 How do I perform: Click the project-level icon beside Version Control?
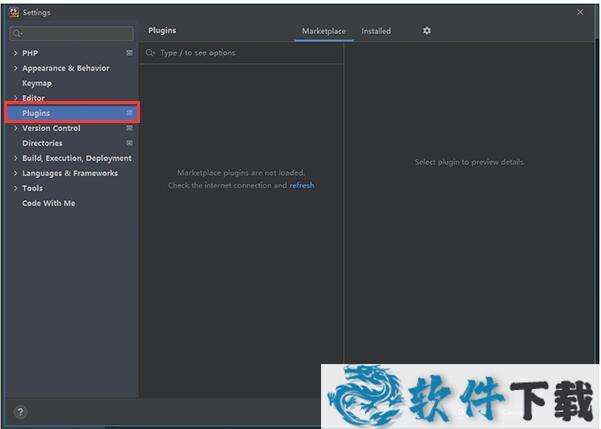tap(129, 128)
